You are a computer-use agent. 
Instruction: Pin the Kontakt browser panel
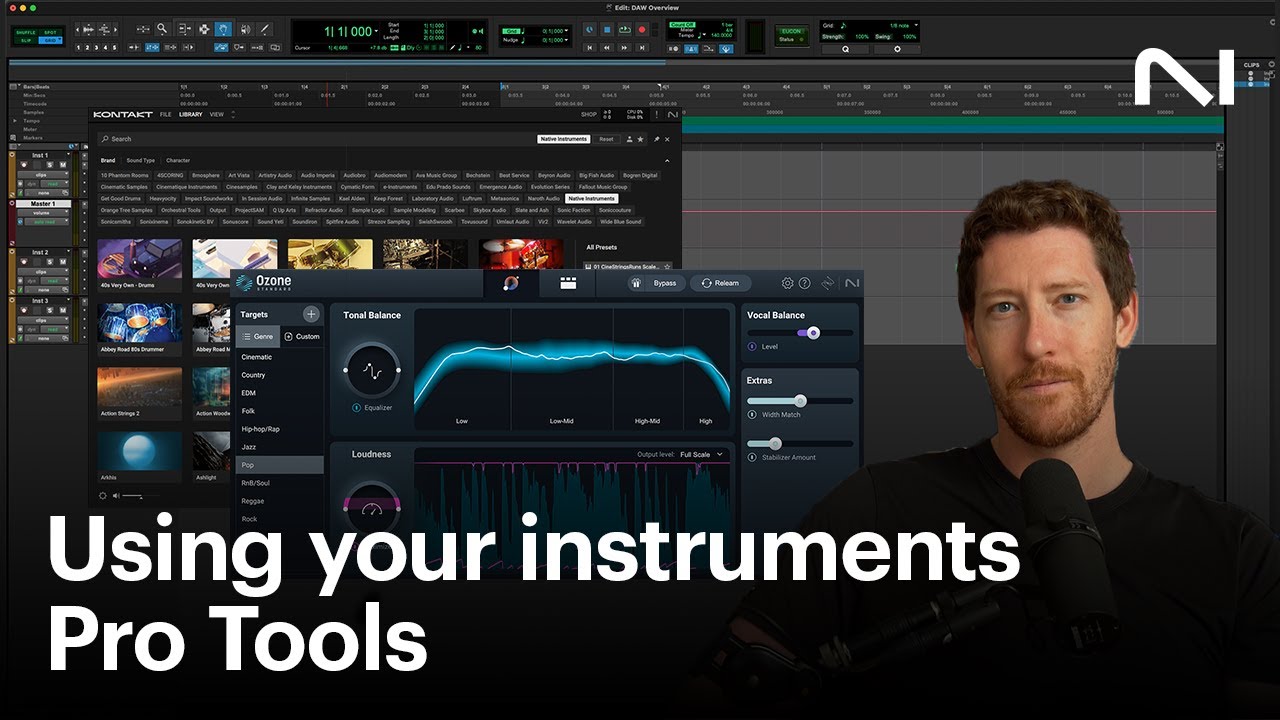657,139
